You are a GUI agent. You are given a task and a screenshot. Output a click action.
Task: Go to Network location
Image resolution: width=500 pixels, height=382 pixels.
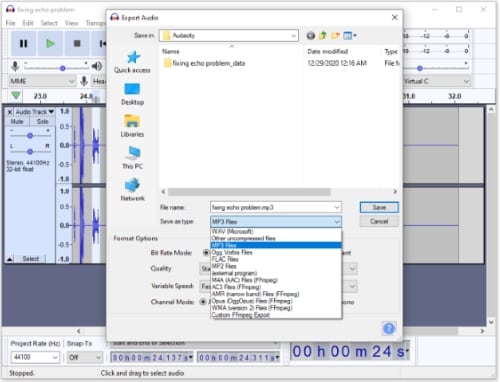[132, 190]
